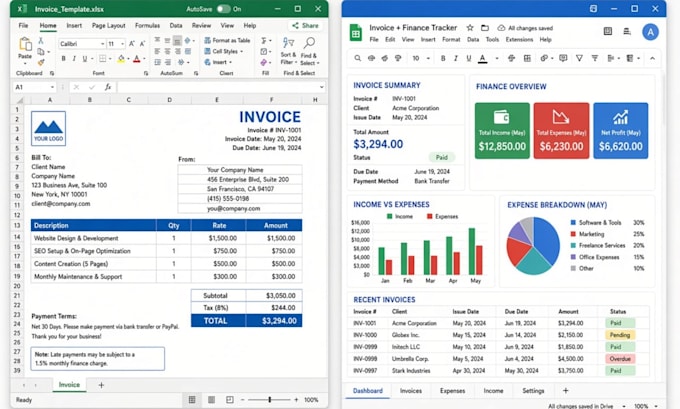Viewport: 680px width, 409px height.
Task: Open the Excel fill color dropdown arrow
Action: coord(128,59)
